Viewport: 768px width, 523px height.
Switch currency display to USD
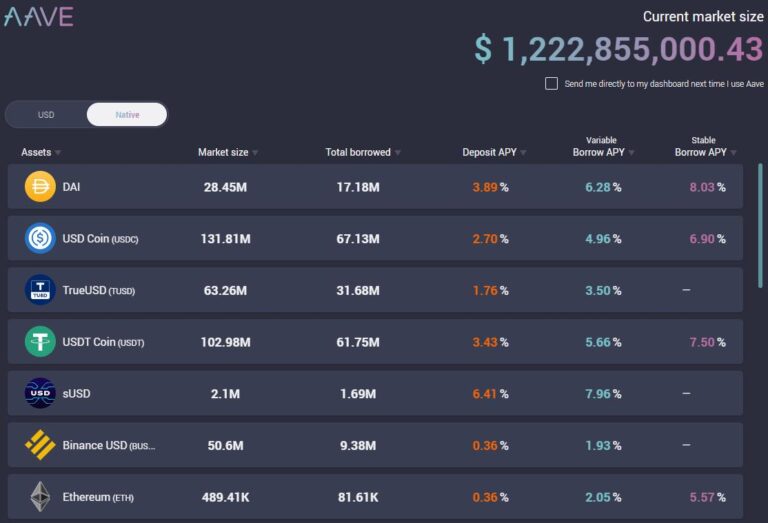46,115
